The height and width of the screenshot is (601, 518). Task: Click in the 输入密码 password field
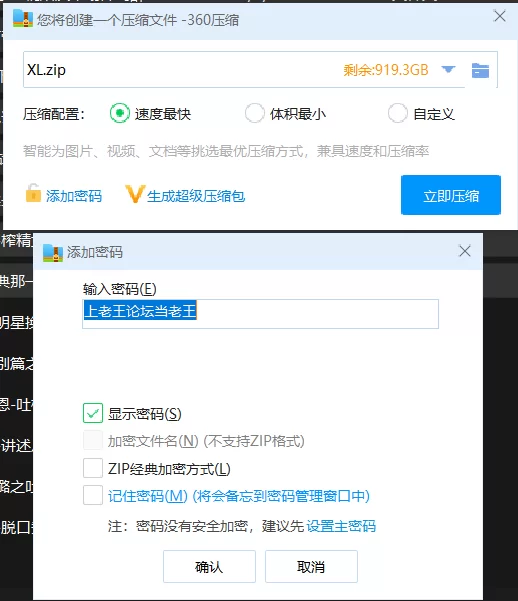point(260,314)
